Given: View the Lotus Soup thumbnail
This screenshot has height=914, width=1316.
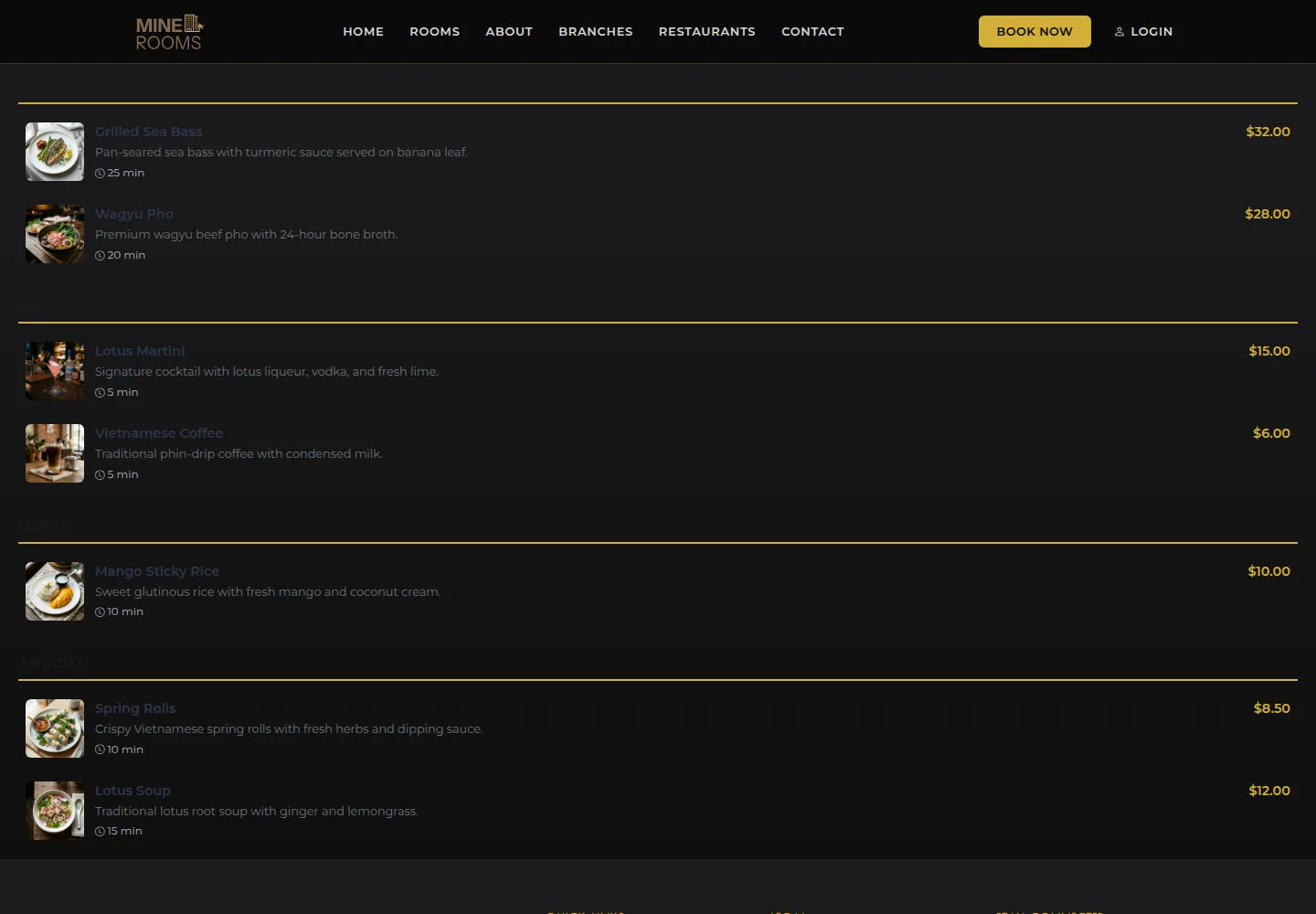Looking at the screenshot, I should click(x=55, y=811).
